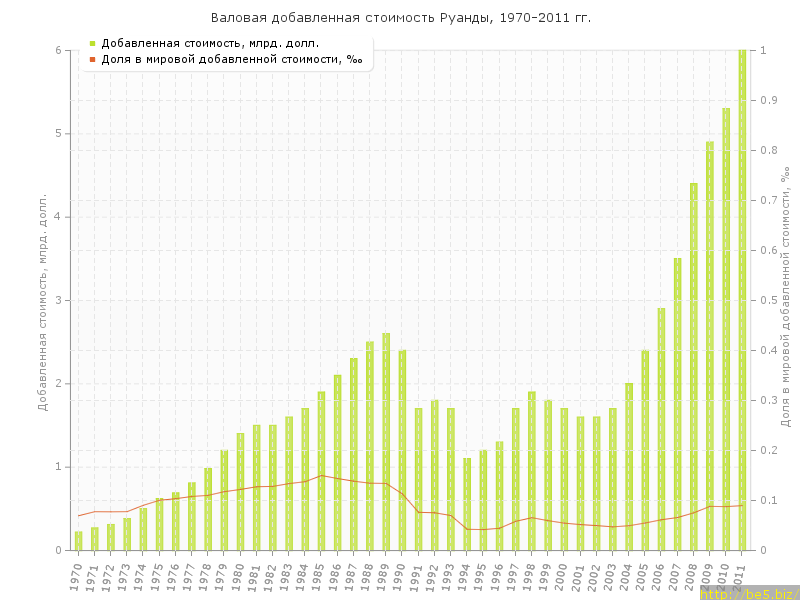Select the bar for year 1998
The height and width of the screenshot is (600, 800).
(x=532, y=470)
